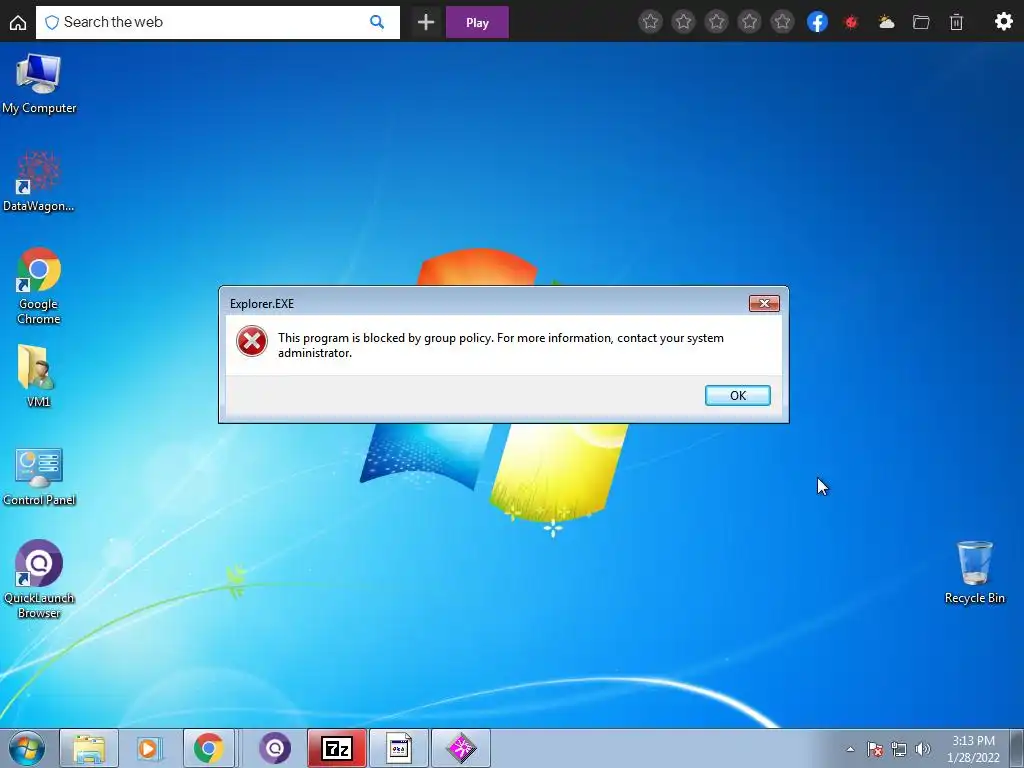This screenshot has width=1024, height=768.
Task: Click the Action Center flag icon
Action: click(x=875, y=749)
